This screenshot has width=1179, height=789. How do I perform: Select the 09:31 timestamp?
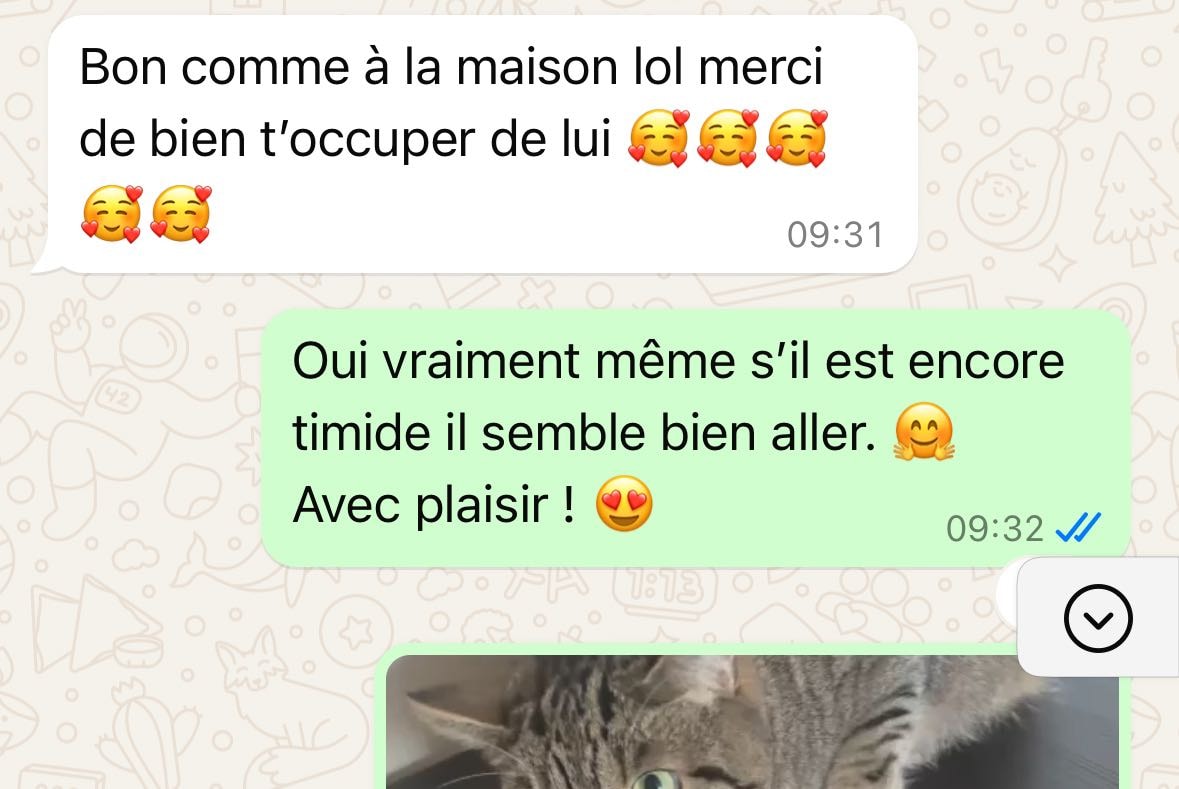(x=835, y=235)
